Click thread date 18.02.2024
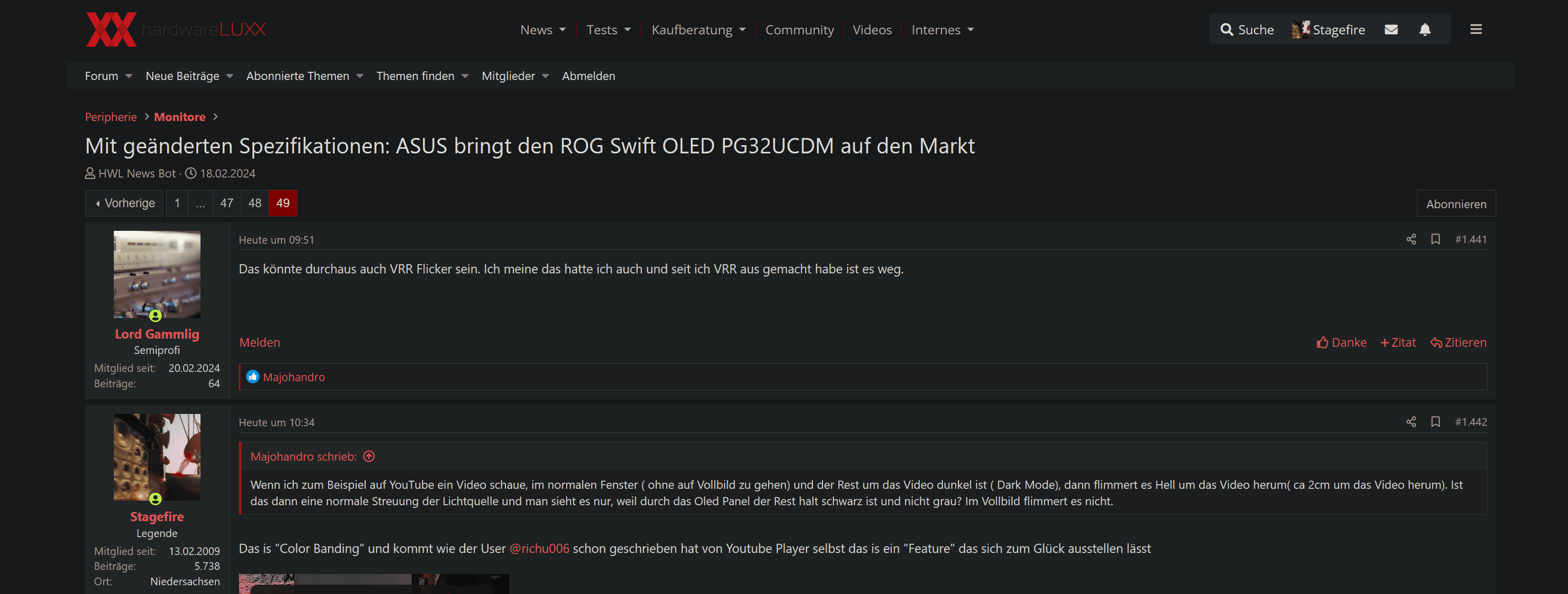This screenshot has width=1568, height=594. [x=228, y=173]
